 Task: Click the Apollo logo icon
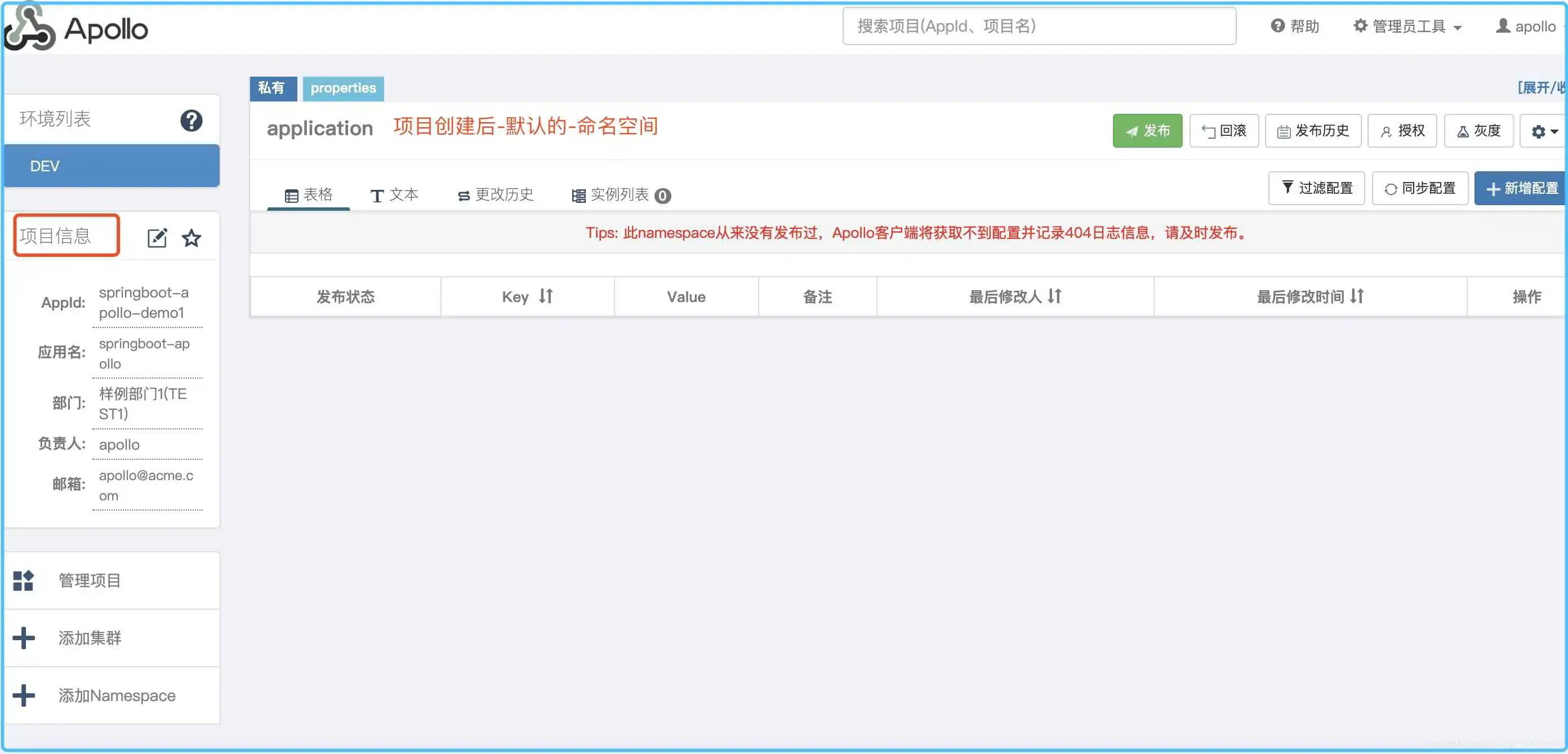[29, 29]
